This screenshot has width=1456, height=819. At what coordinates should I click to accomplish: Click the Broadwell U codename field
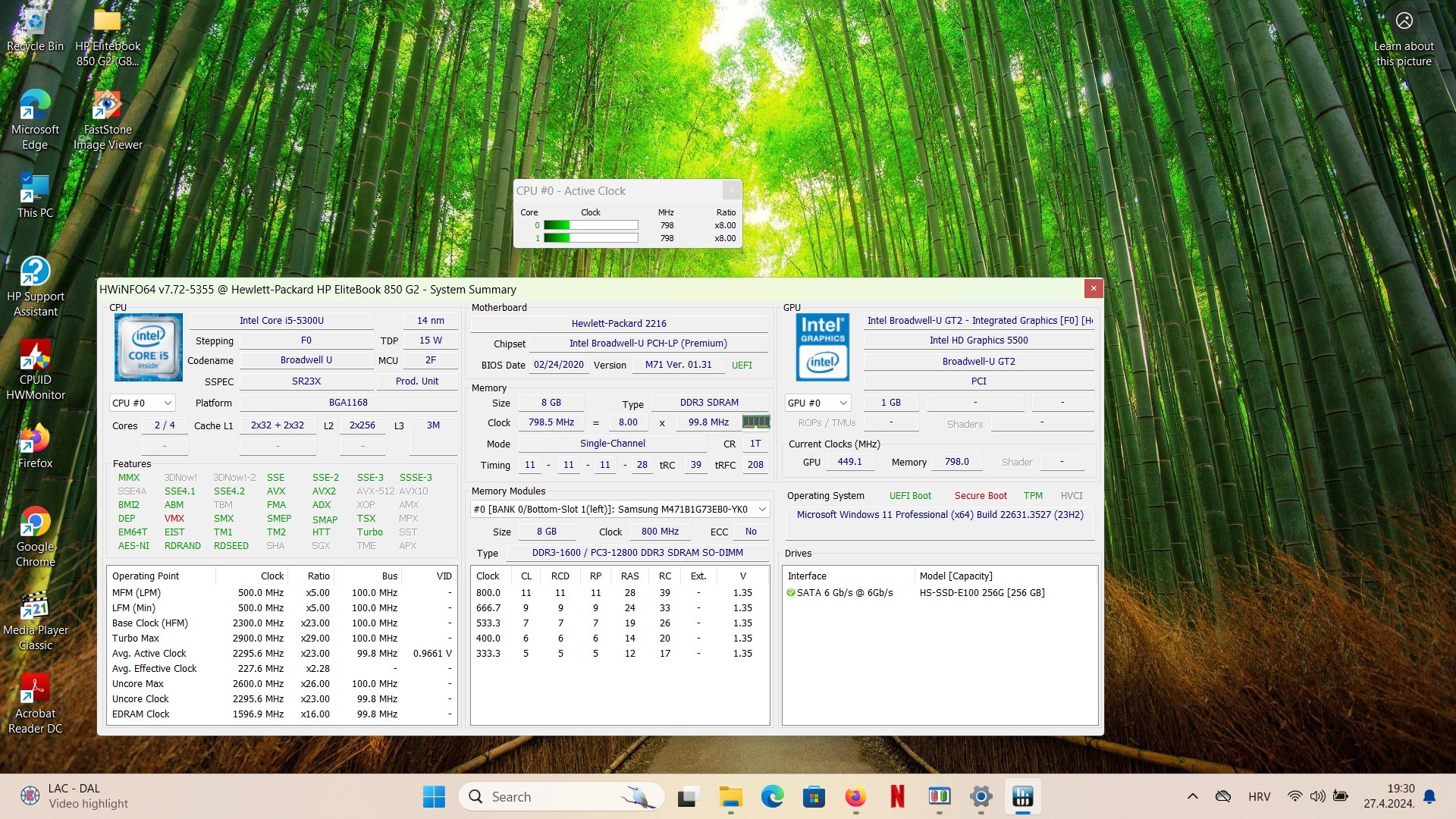[306, 360]
